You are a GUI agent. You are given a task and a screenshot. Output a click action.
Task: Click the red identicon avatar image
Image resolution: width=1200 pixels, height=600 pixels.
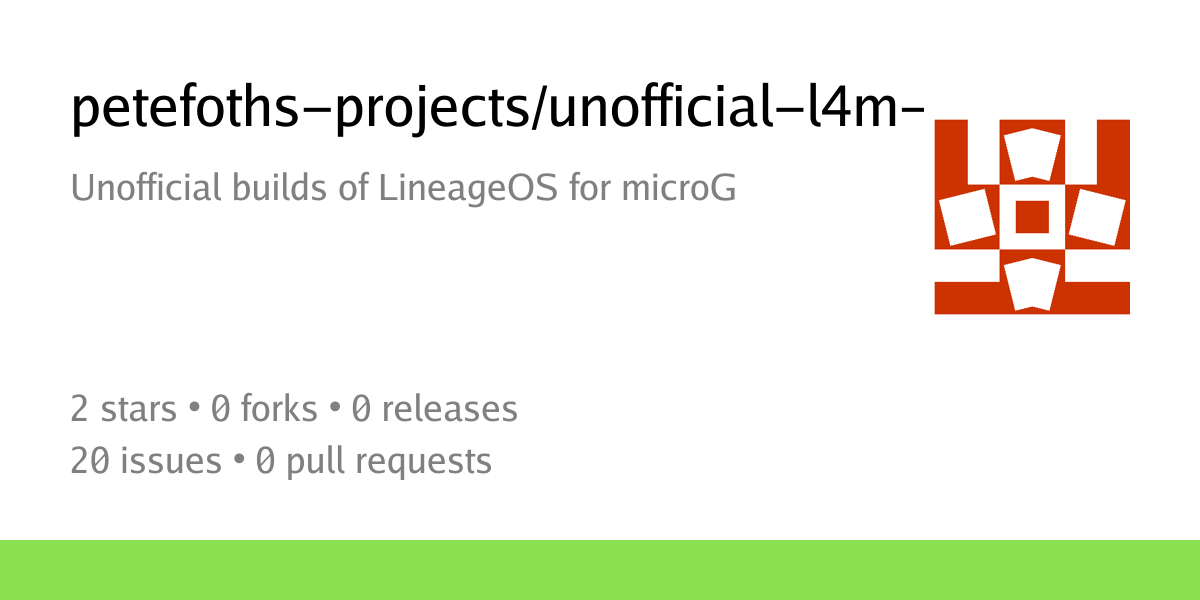[x=1032, y=216]
